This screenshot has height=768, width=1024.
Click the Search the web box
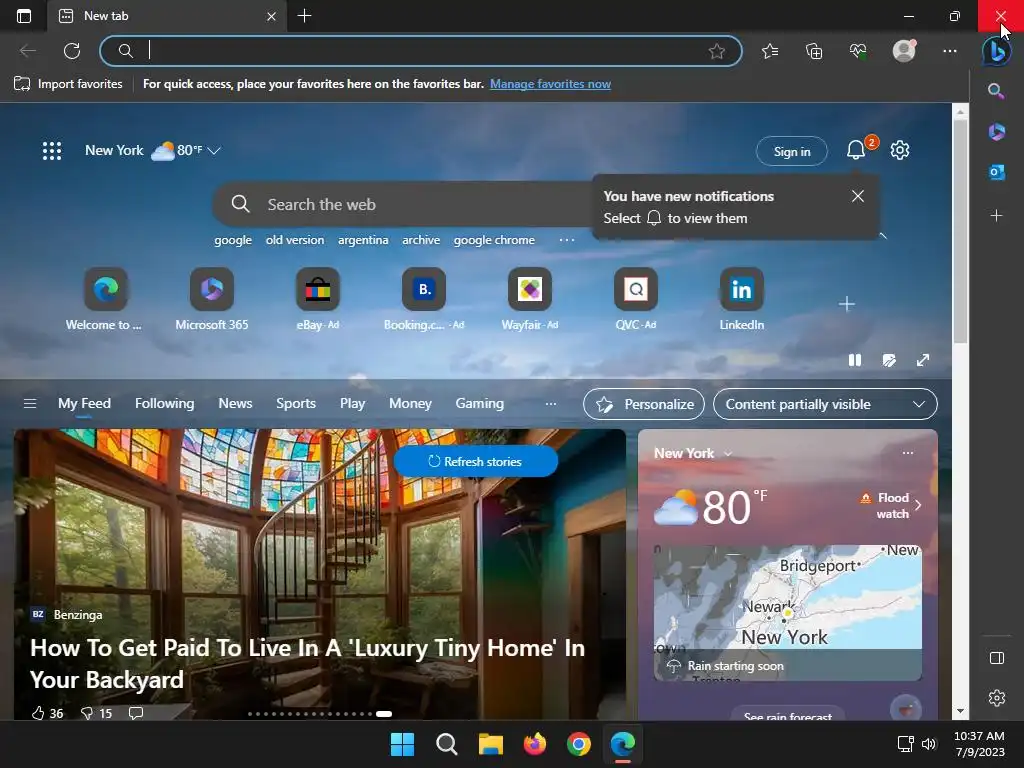(x=402, y=204)
